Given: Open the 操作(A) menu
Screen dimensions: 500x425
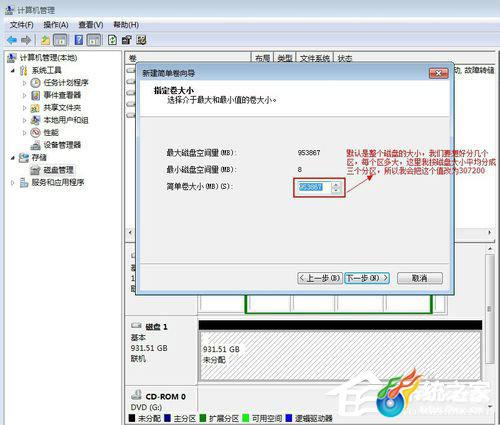Looking at the screenshot, I should coord(56,25).
